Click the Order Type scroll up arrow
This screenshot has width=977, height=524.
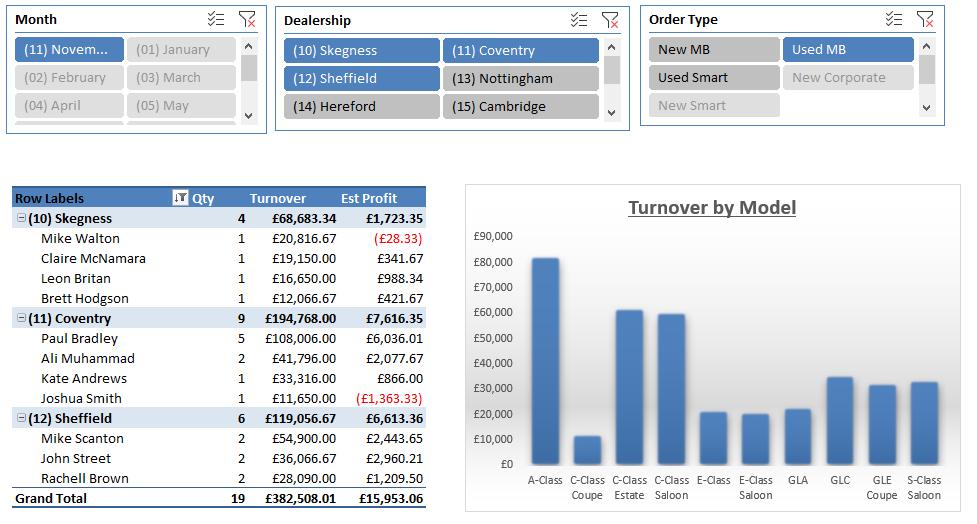click(x=927, y=47)
